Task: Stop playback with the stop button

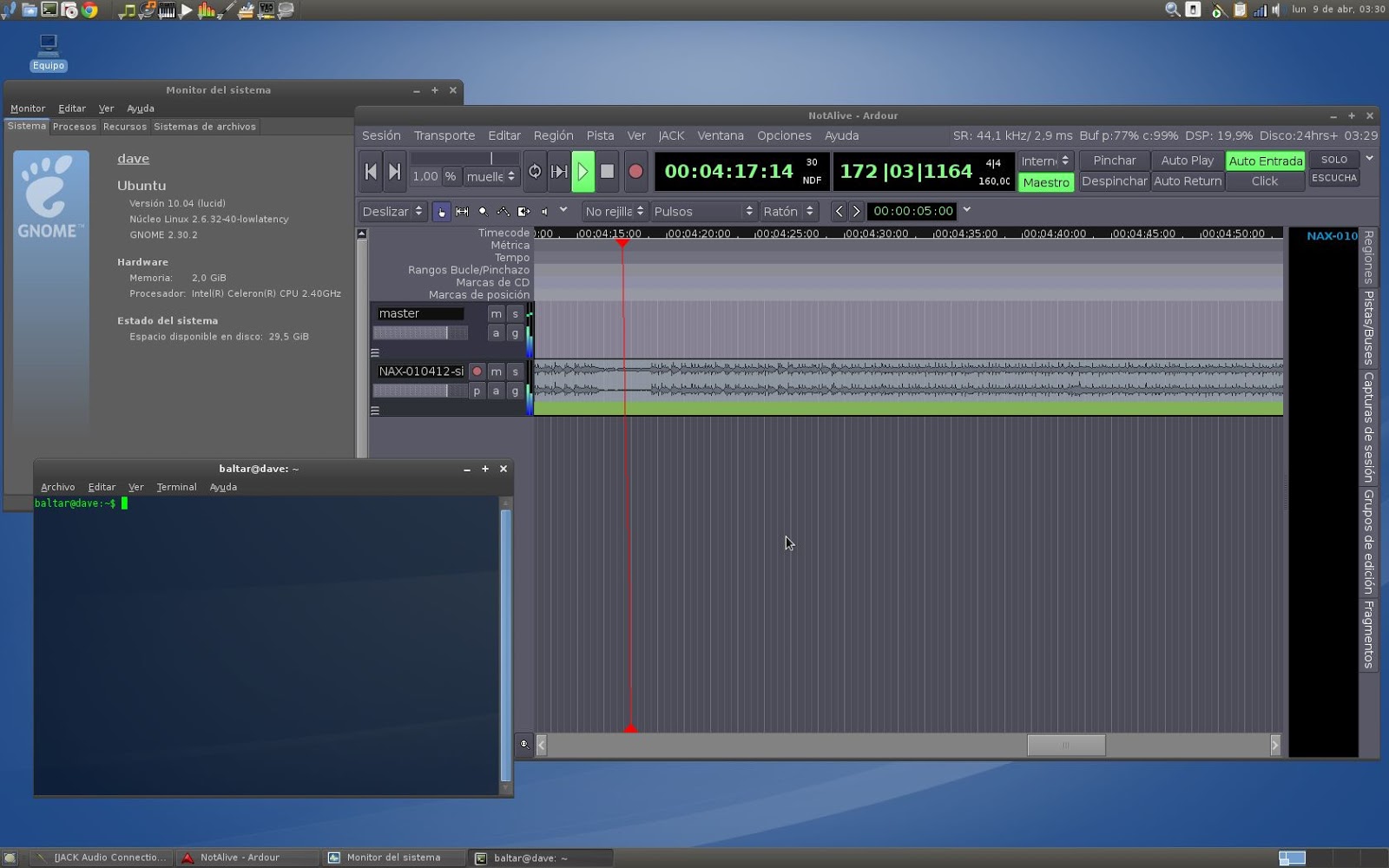Action: (x=608, y=172)
